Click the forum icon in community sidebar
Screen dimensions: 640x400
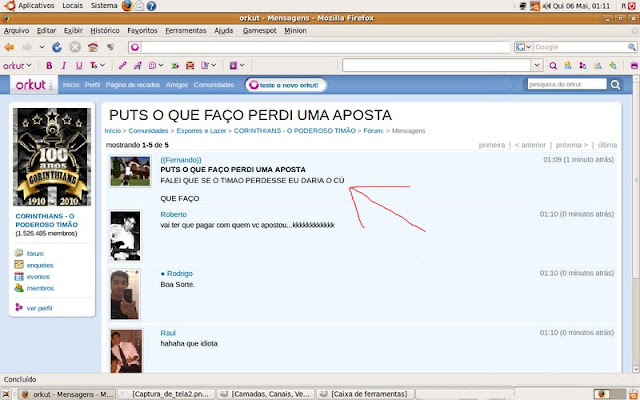pyautogui.click(x=19, y=253)
